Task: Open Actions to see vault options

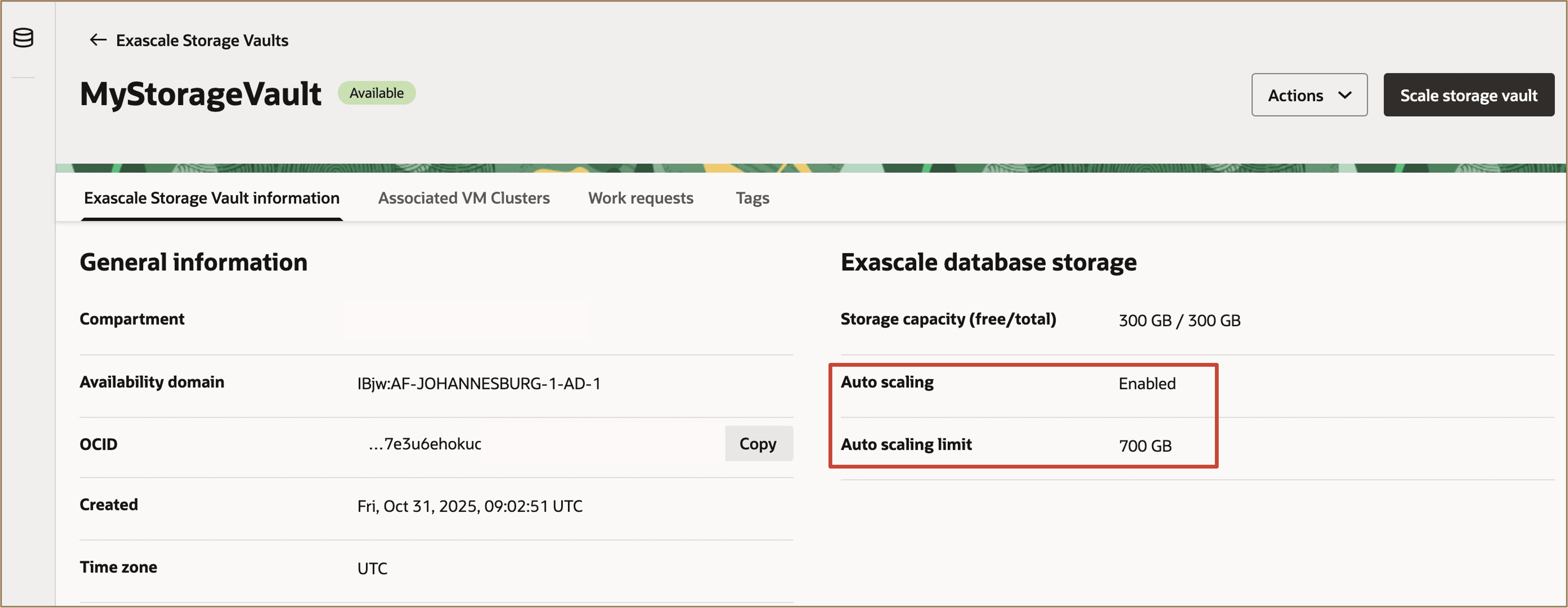Action: click(x=1309, y=95)
